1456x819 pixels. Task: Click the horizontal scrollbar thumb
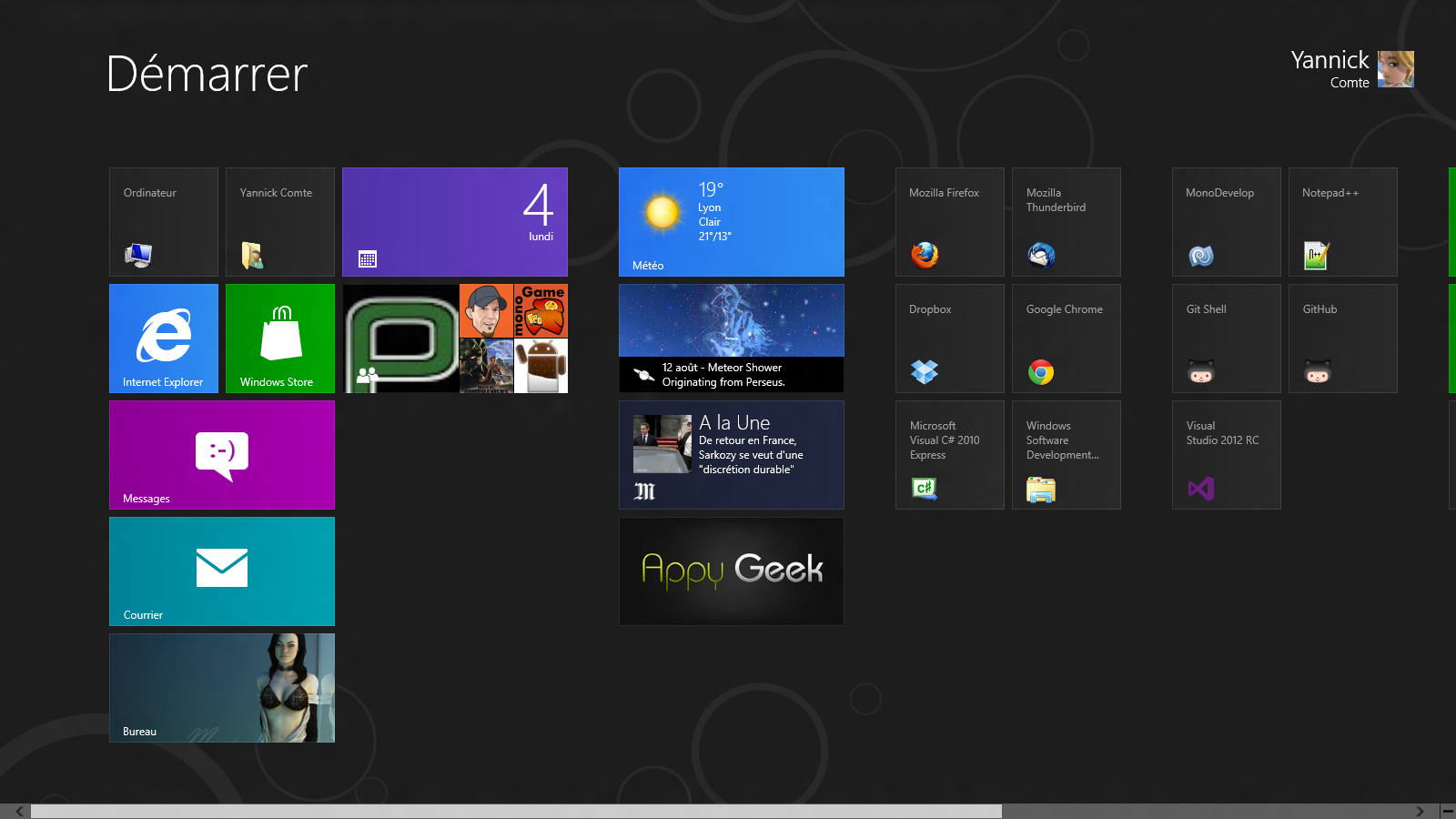pyautogui.click(x=516, y=812)
